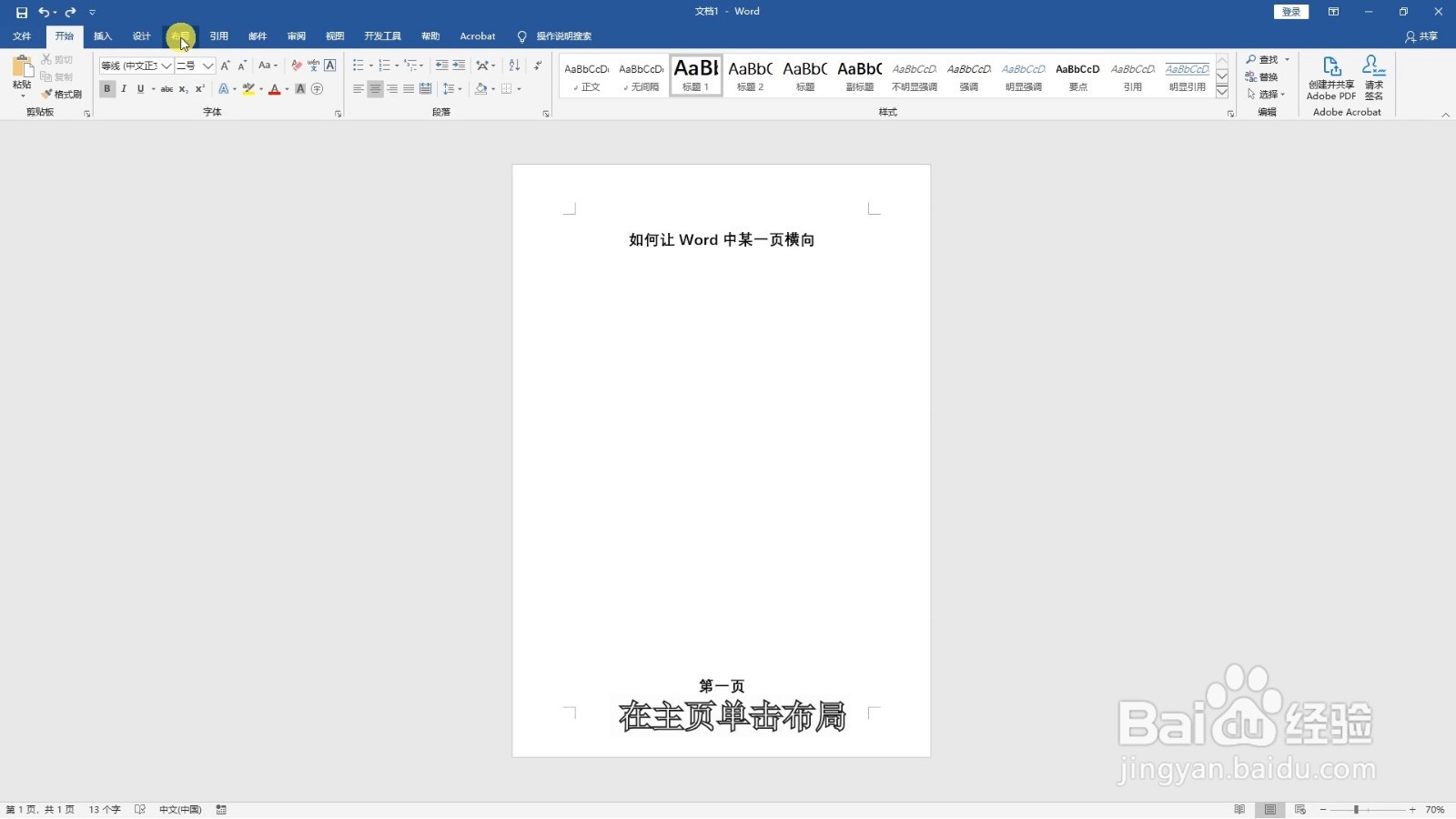Redo the last action

click(70, 12)
